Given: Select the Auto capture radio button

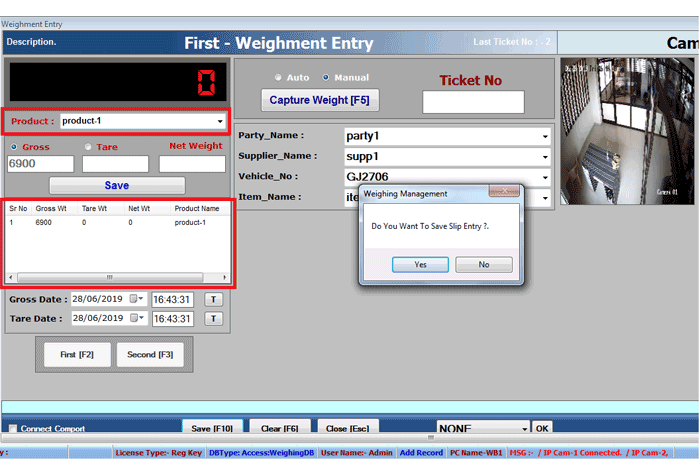Looking at the screenshot, I should pos(278,78).
